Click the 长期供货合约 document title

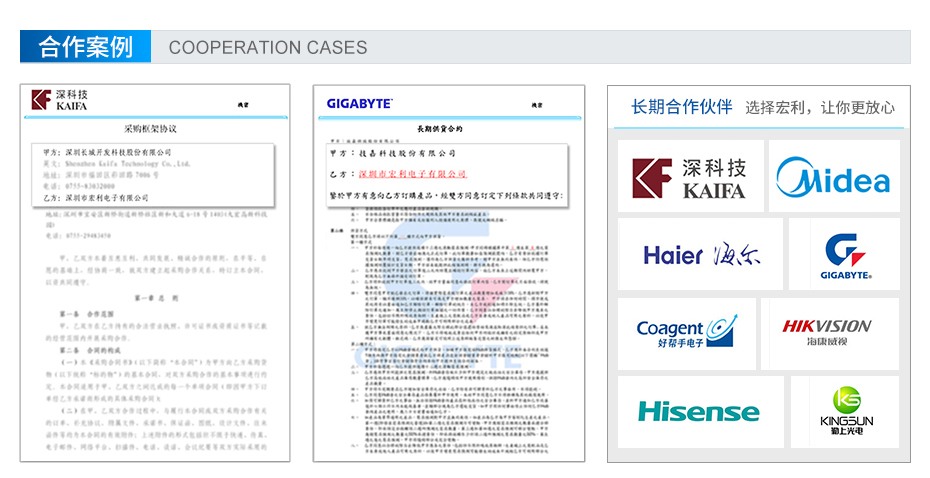(440, 129)
